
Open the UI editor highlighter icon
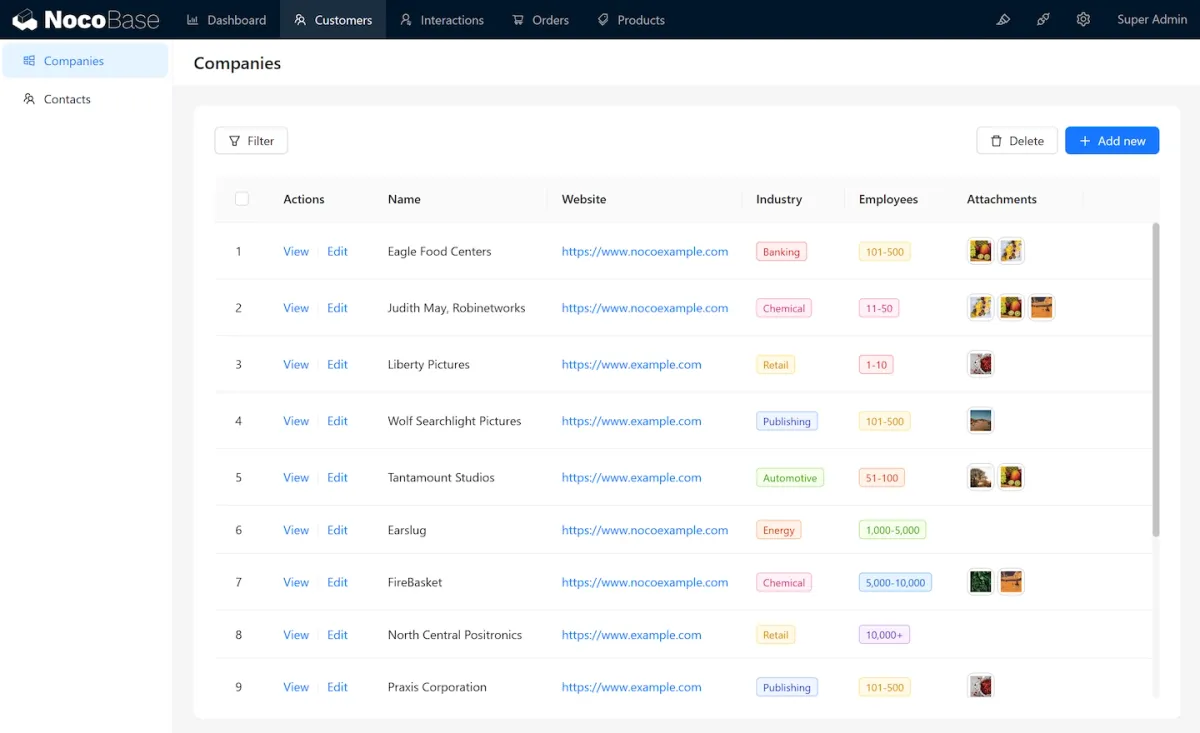click(1003, 20)
